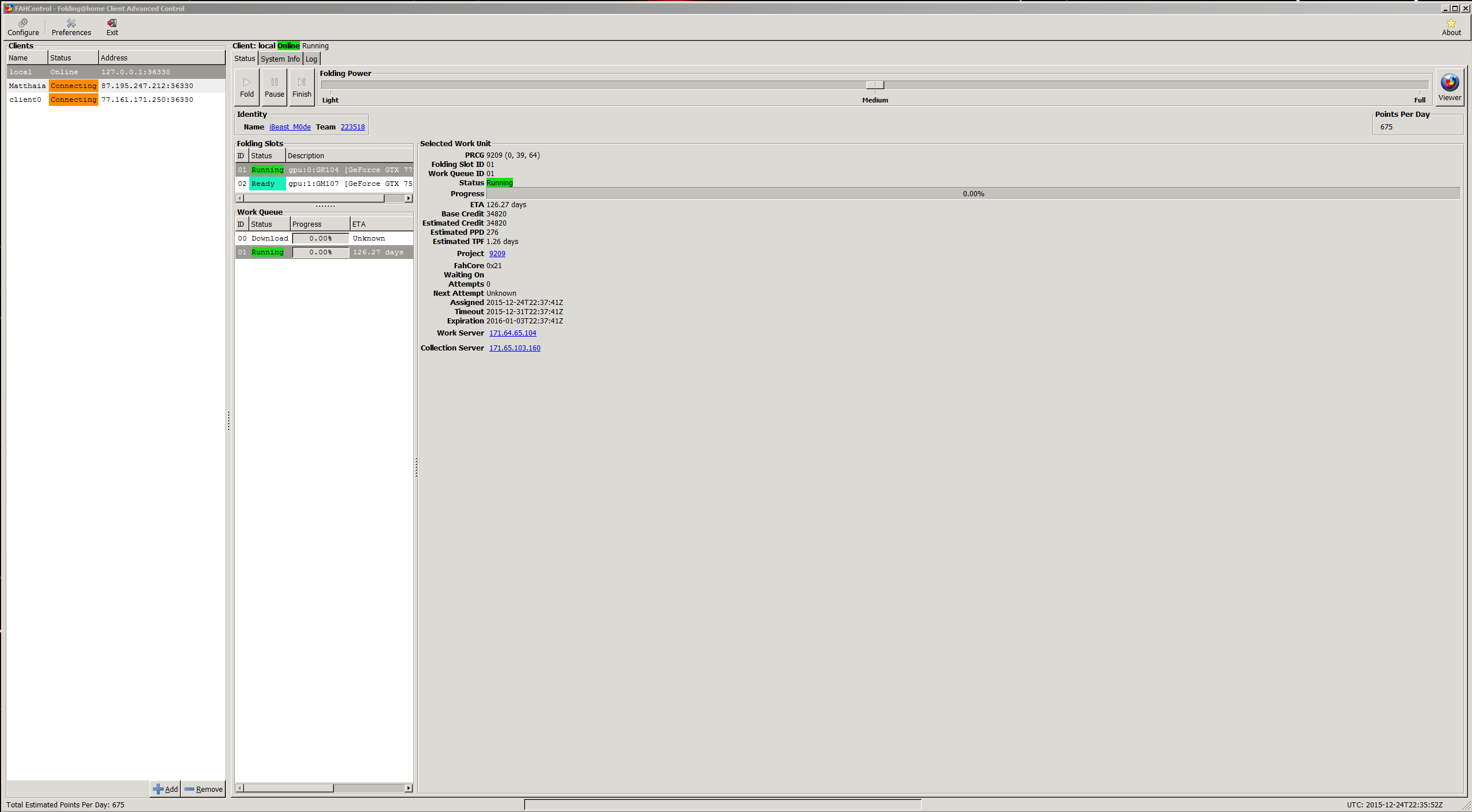This screenshot has height=812, width=1472.
Task: Open the Log tab
Action: (x=311, y=59)
